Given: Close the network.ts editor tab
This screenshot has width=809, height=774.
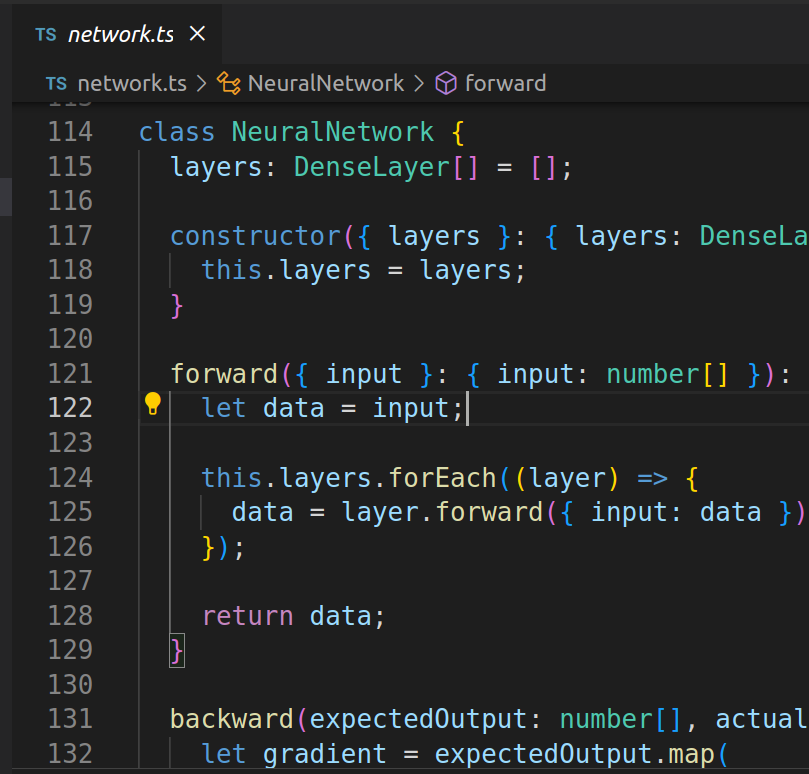Looking at the screenshot, I should [197, 34].
